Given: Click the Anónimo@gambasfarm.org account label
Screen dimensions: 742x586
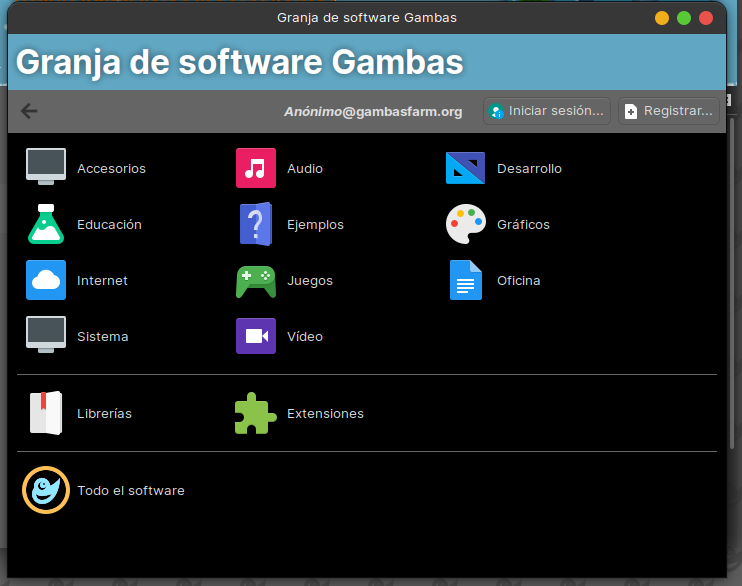Looking at the screenshot, I should (x=373, y=112).
